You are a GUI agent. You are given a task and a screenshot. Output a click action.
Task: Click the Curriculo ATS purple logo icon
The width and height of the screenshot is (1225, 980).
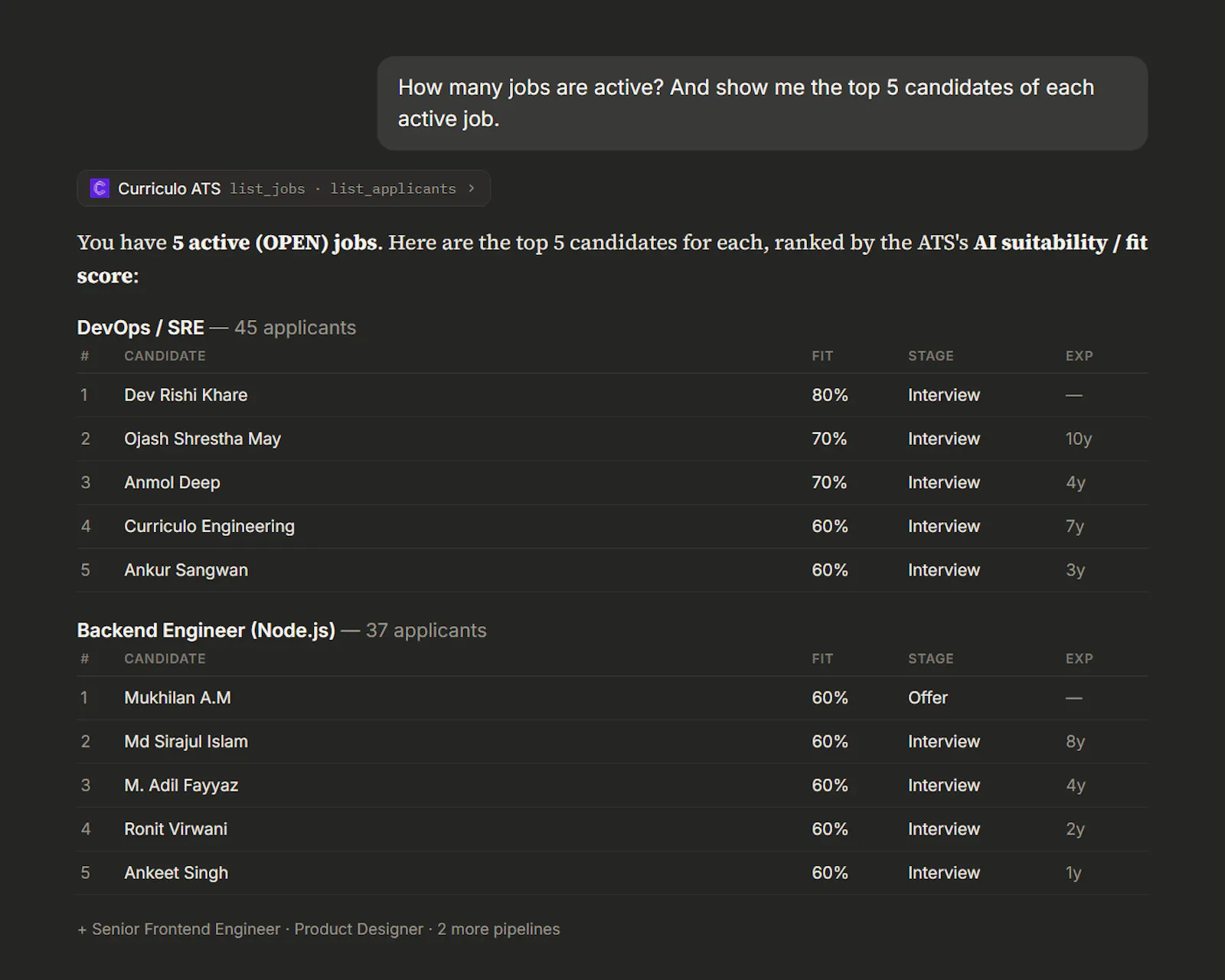[x=100, y=188]
